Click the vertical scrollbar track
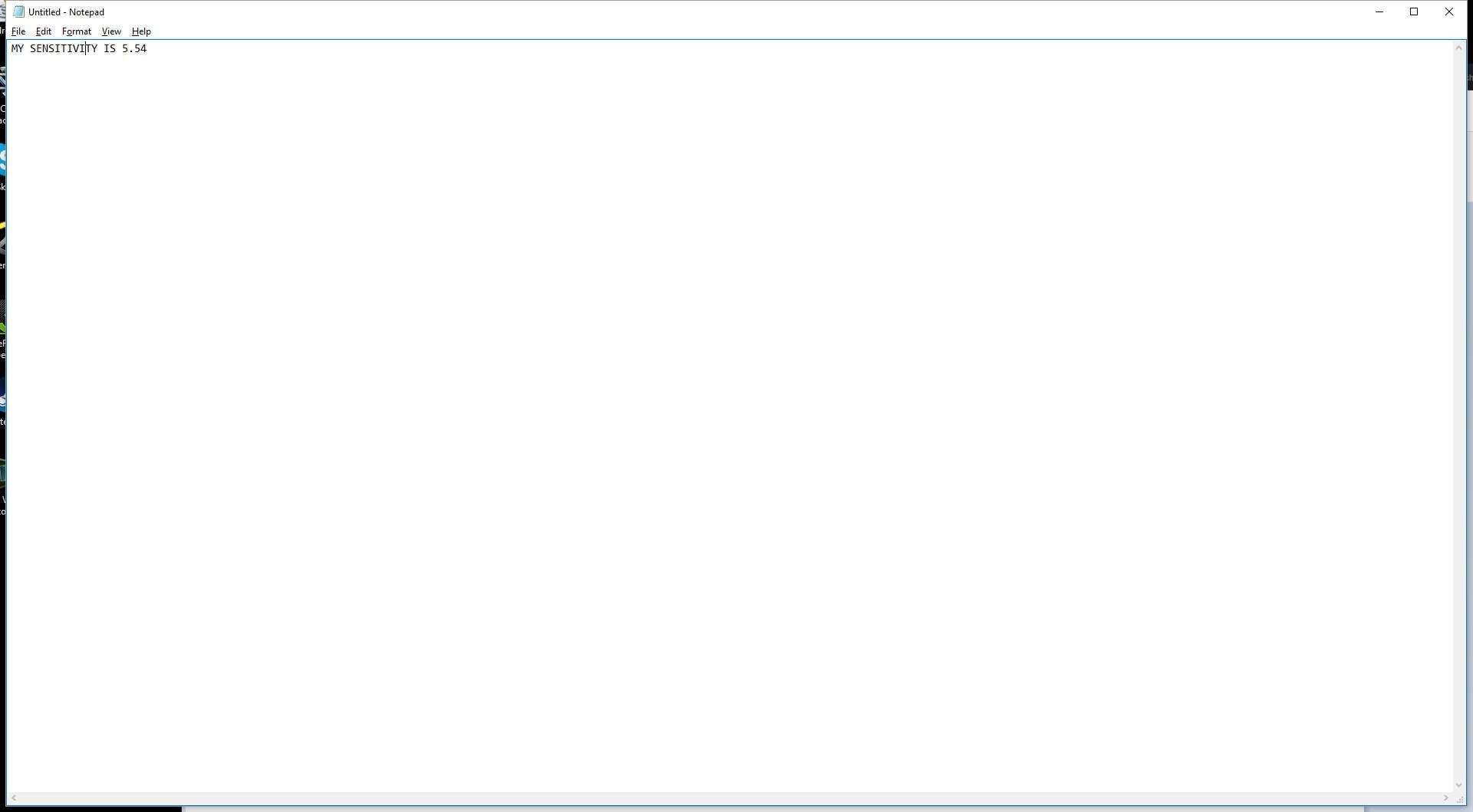The height and width of the screenshot is (812, 1473). click(x=1459, y=414)
